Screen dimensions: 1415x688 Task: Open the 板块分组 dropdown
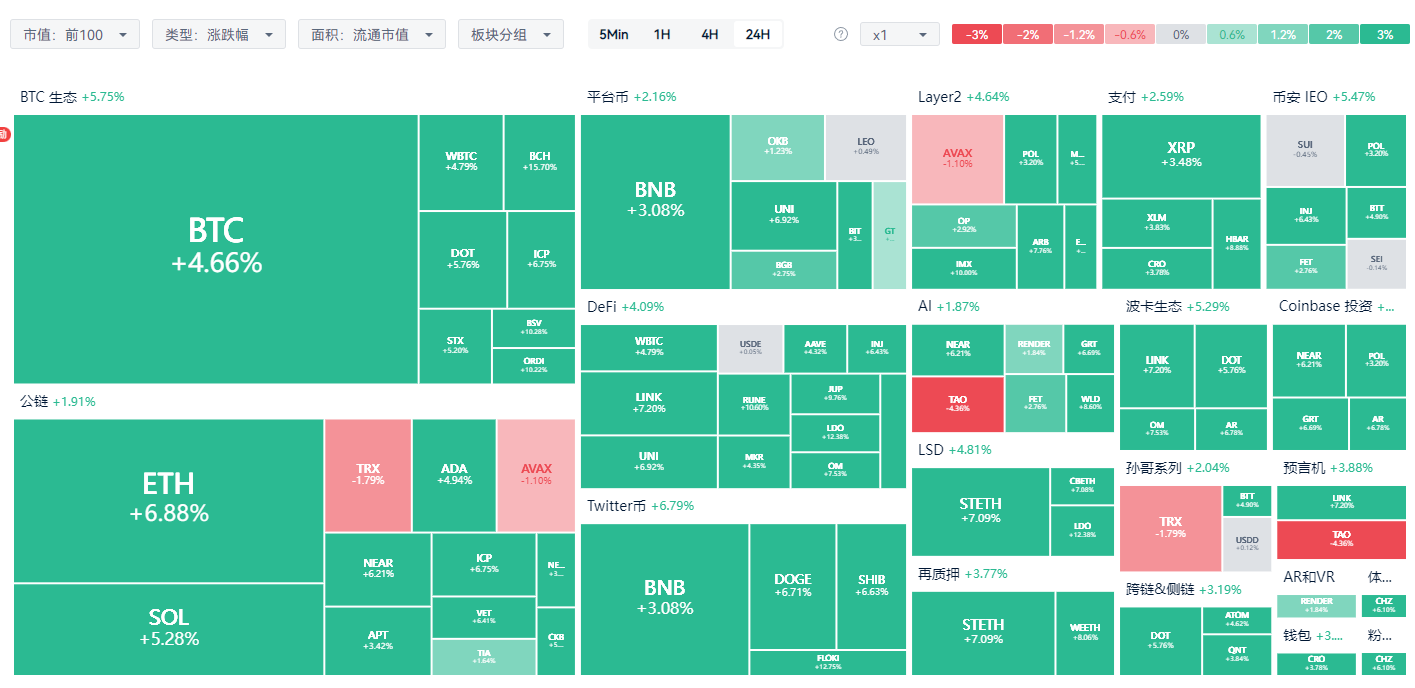click(511, 34)
